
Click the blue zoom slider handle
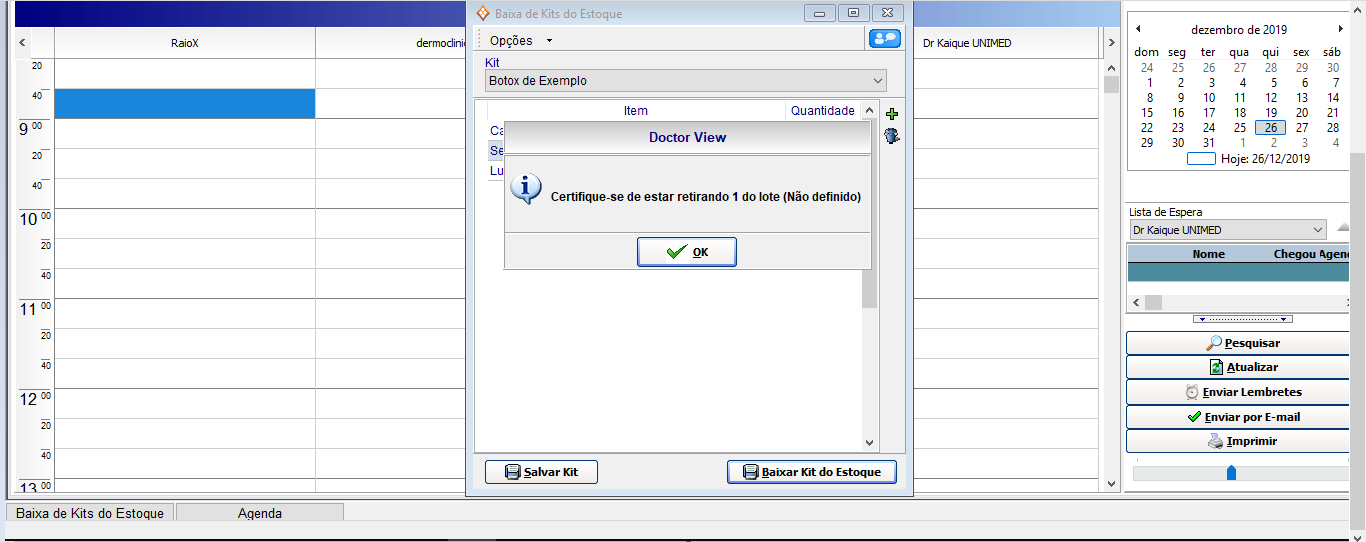(1231, 472)
